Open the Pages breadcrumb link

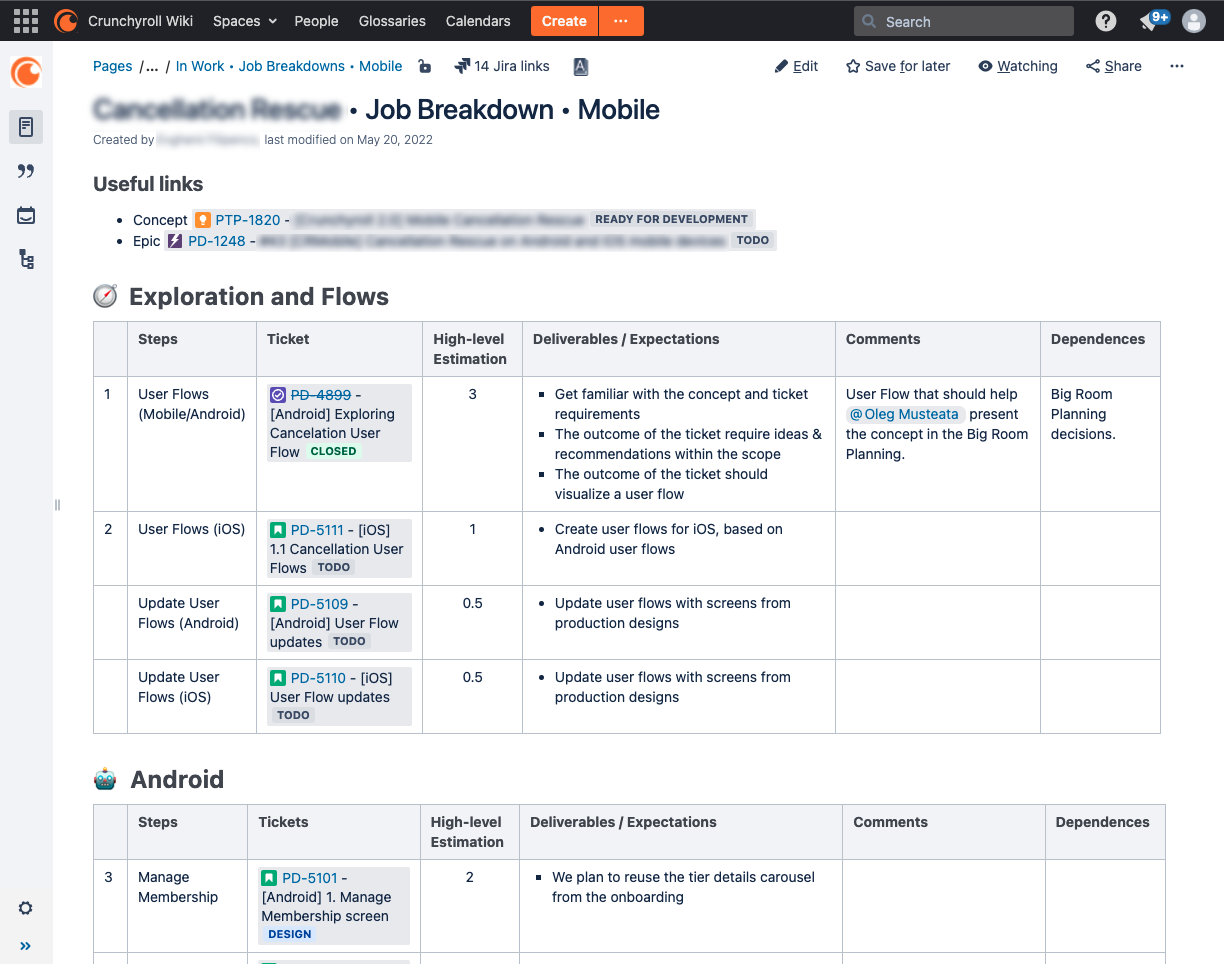(x=112, y=66)
